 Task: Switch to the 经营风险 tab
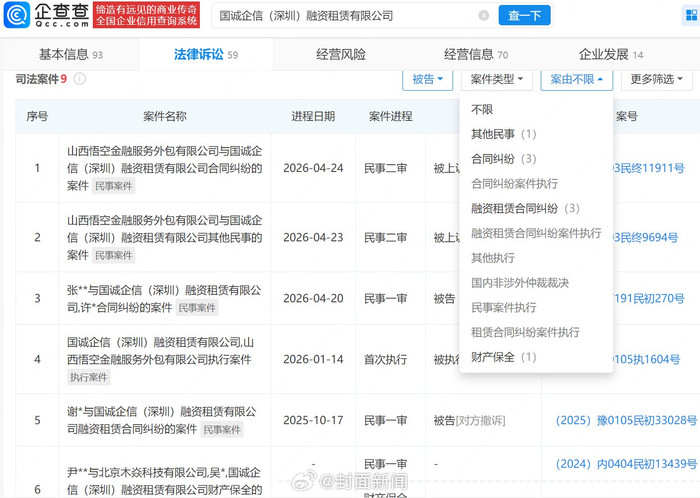[340, 55]
